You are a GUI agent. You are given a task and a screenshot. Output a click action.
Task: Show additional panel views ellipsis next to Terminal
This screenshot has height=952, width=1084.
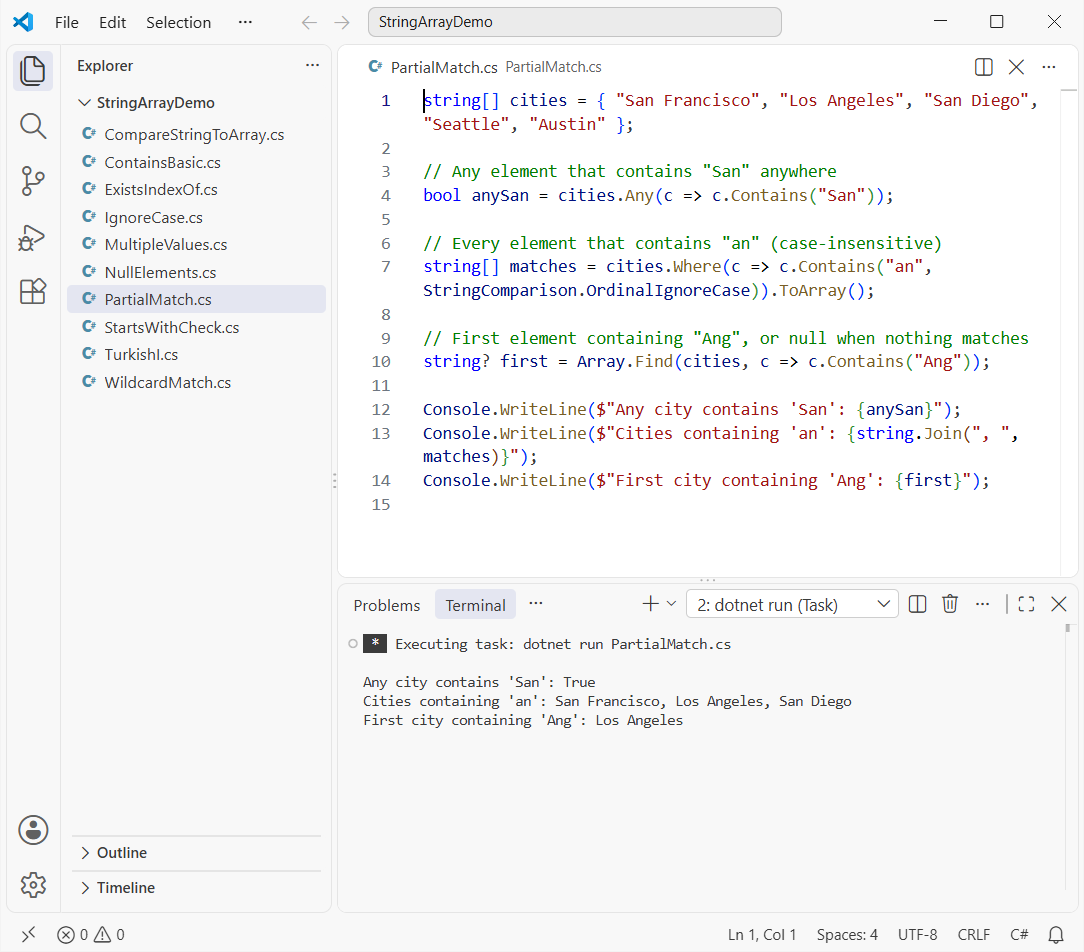536,604
